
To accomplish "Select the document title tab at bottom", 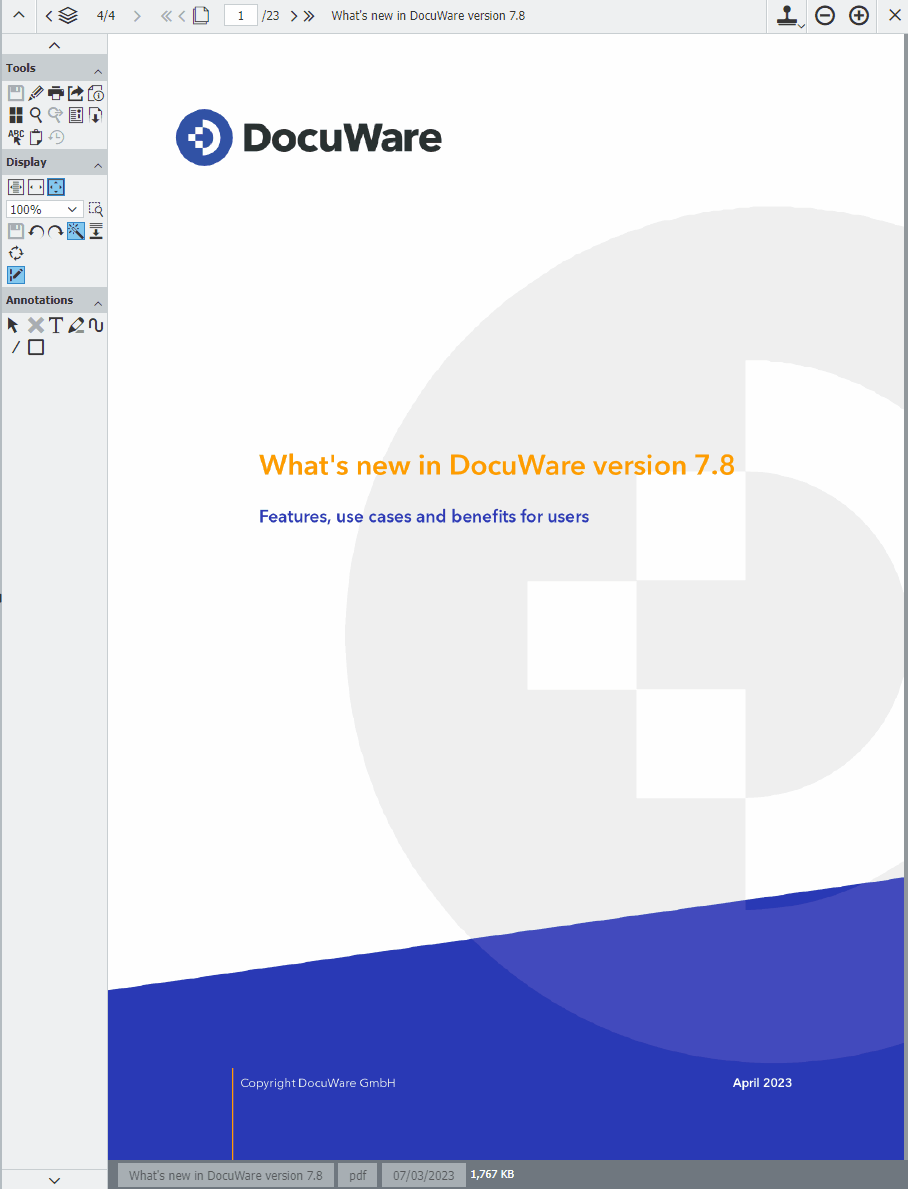I will click(224, 1174).
